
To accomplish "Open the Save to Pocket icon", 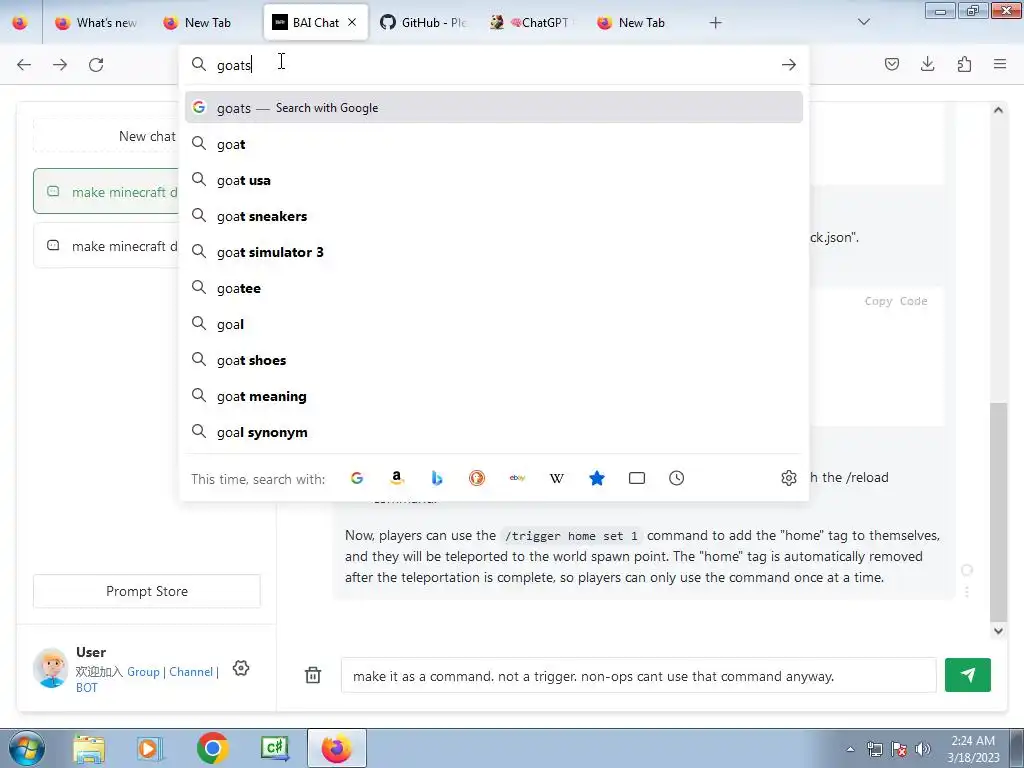I will (x=891, y=64).
